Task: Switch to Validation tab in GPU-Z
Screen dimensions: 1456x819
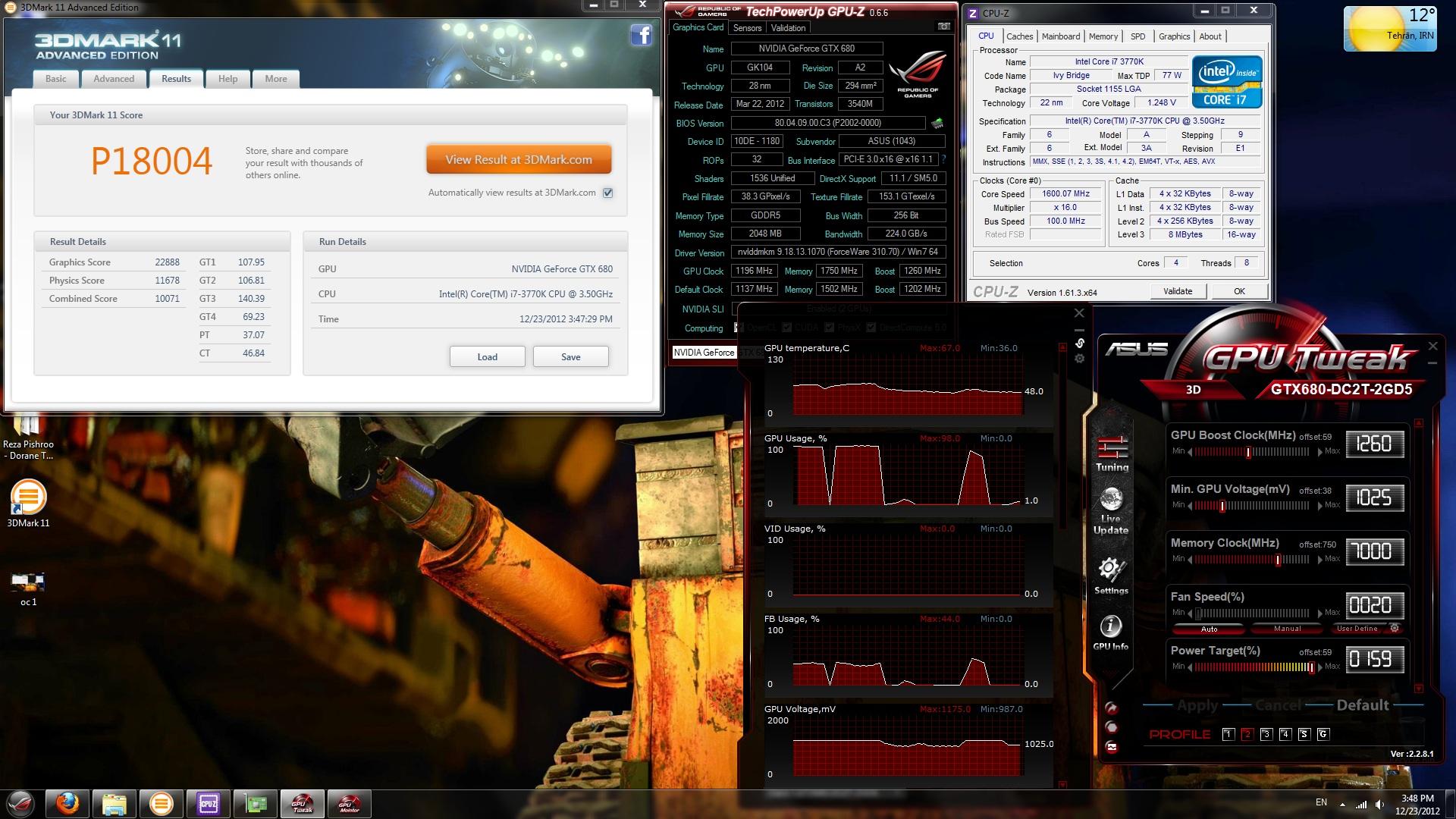Action: coord(788,28)
